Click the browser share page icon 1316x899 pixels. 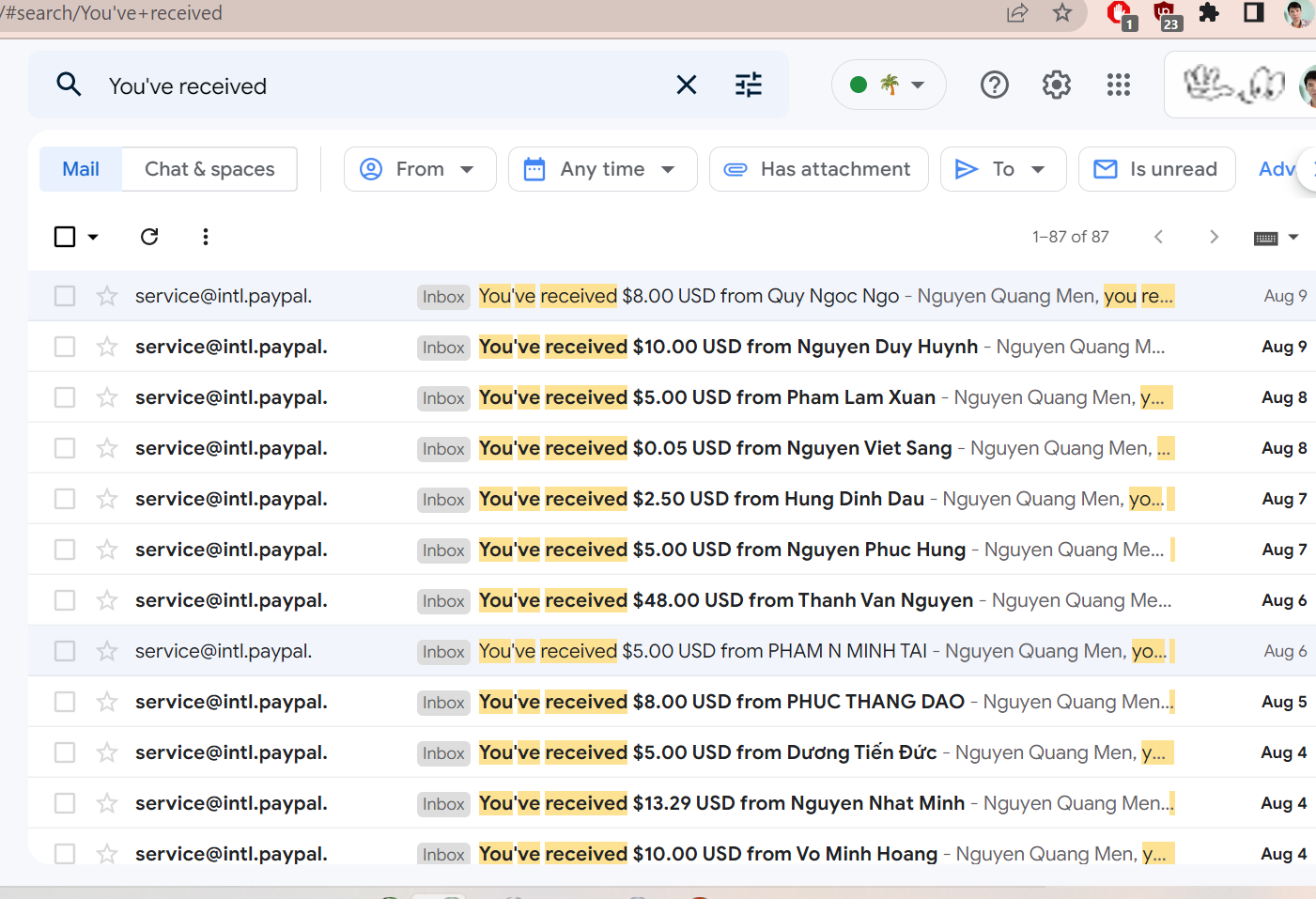[1017, 13]
